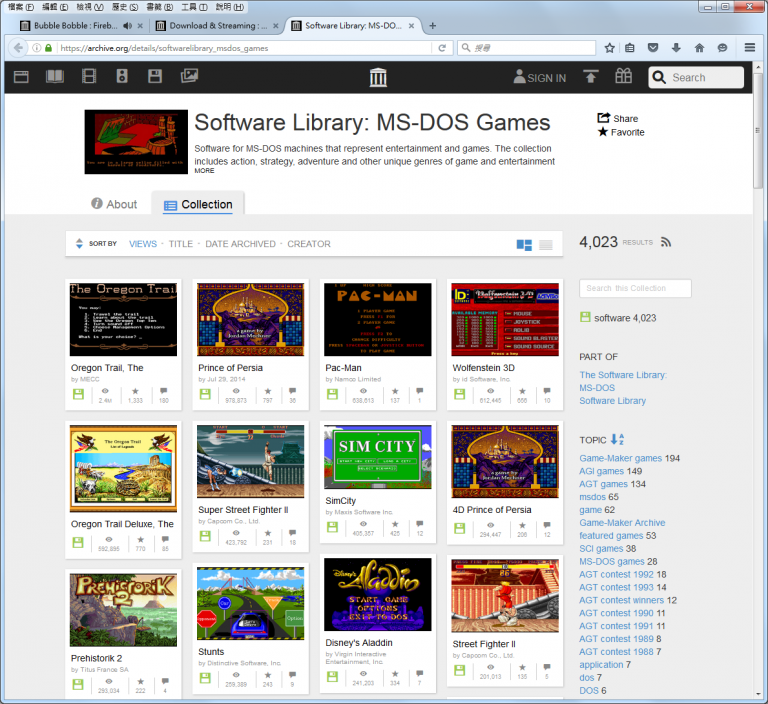Close the Software Library tab
768x704 pixels.
pos(411,25)
